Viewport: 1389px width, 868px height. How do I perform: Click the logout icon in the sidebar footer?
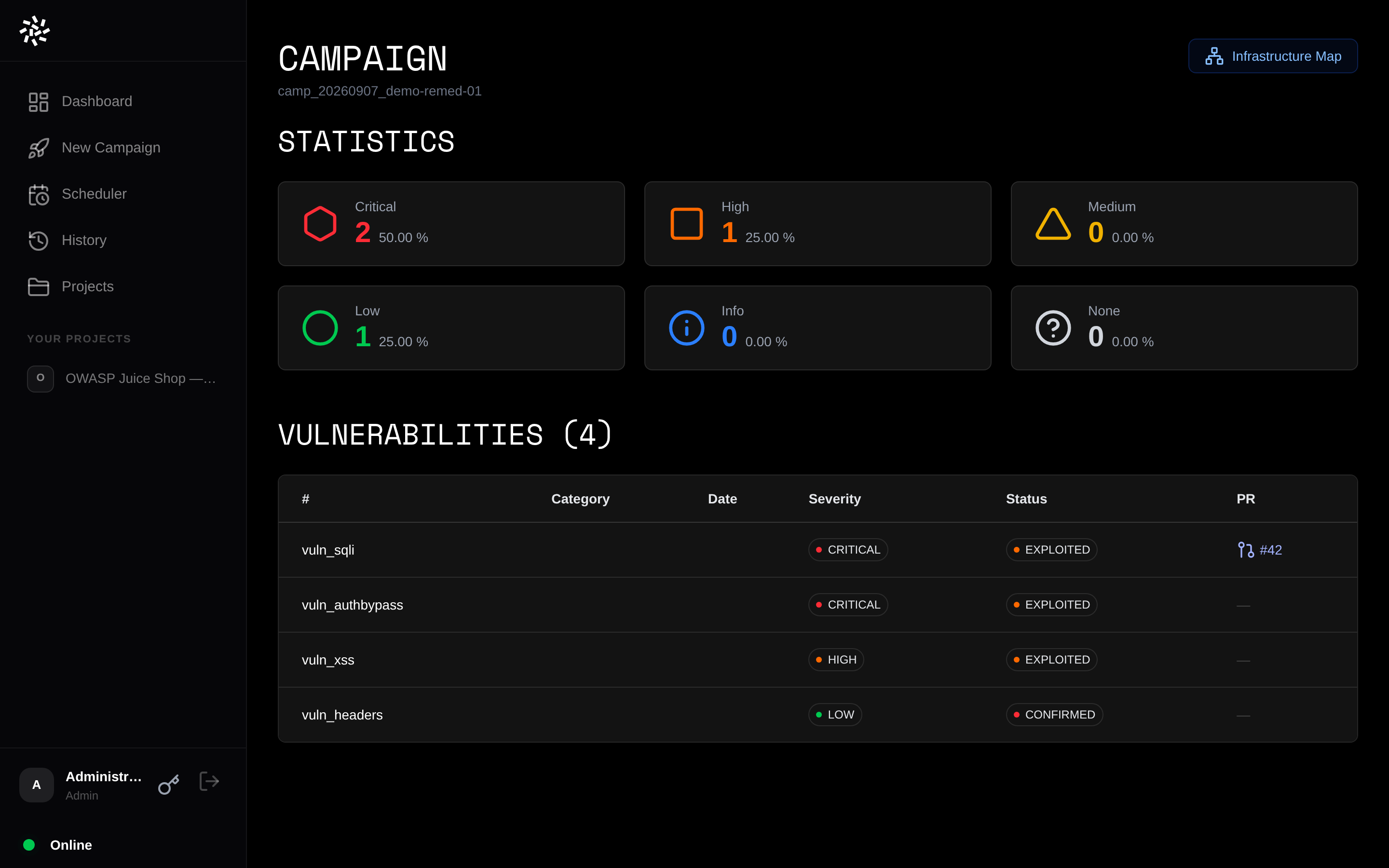(209, 781)
